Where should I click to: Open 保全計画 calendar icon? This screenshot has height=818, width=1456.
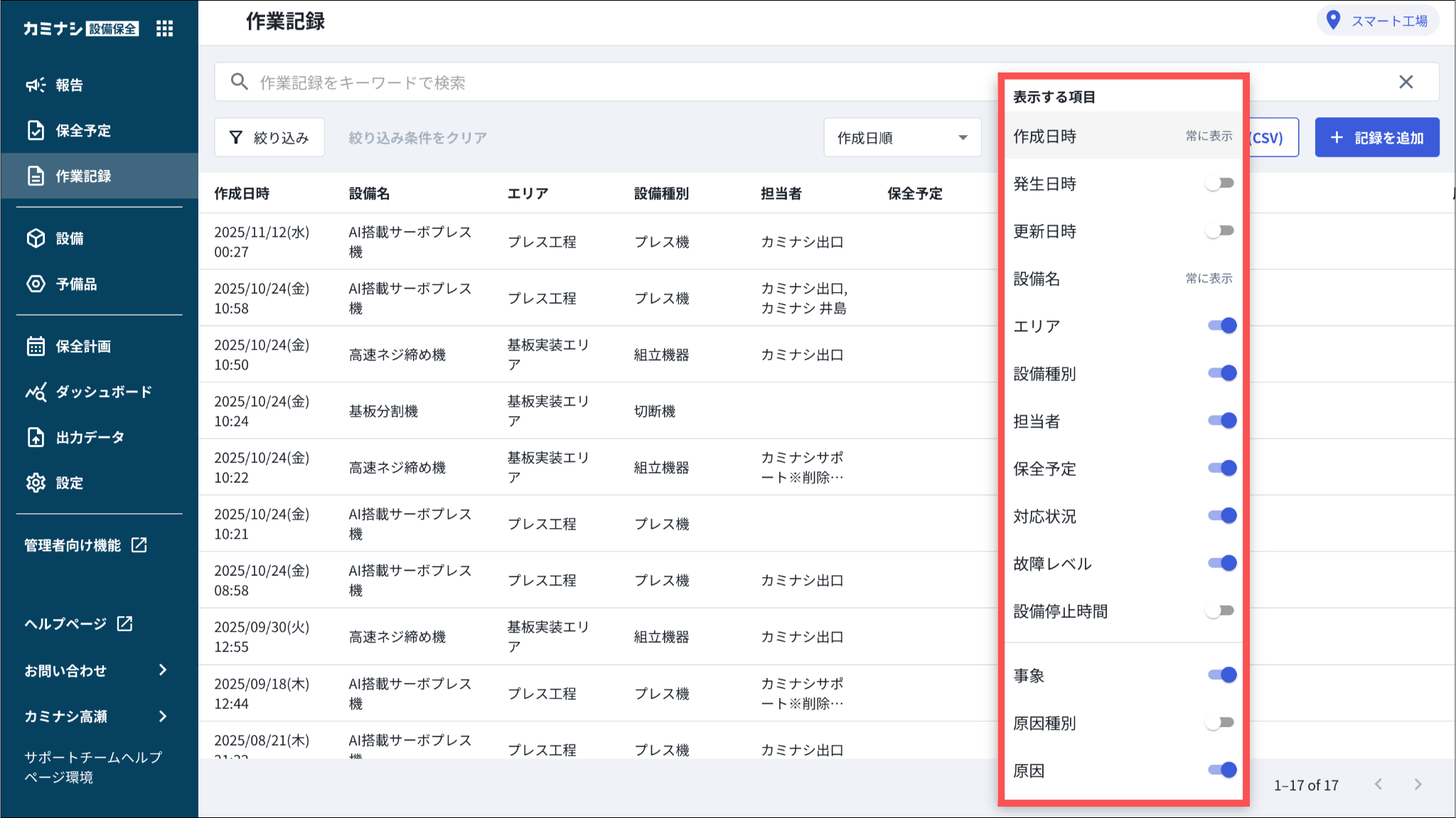point(36,346)
